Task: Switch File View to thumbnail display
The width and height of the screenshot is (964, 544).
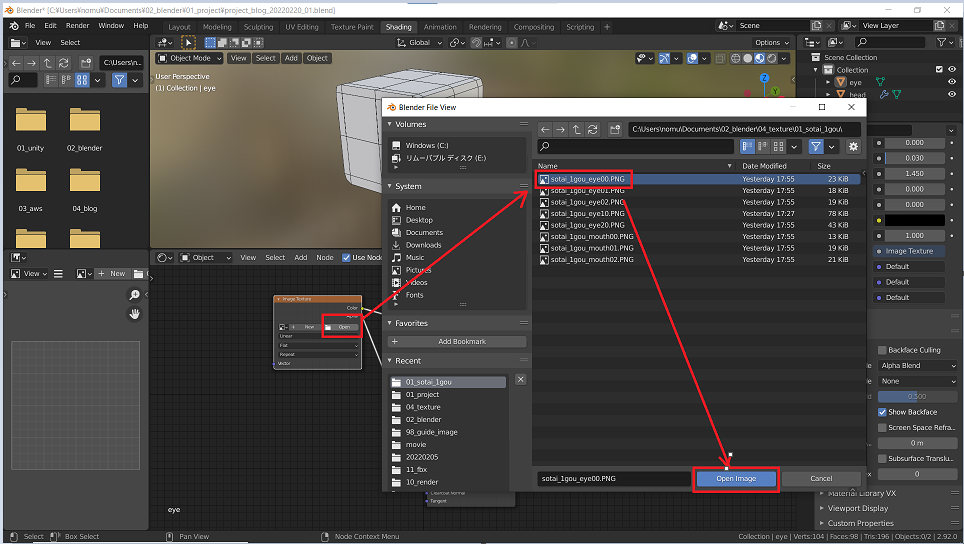Action: click(x=778, y=146)
